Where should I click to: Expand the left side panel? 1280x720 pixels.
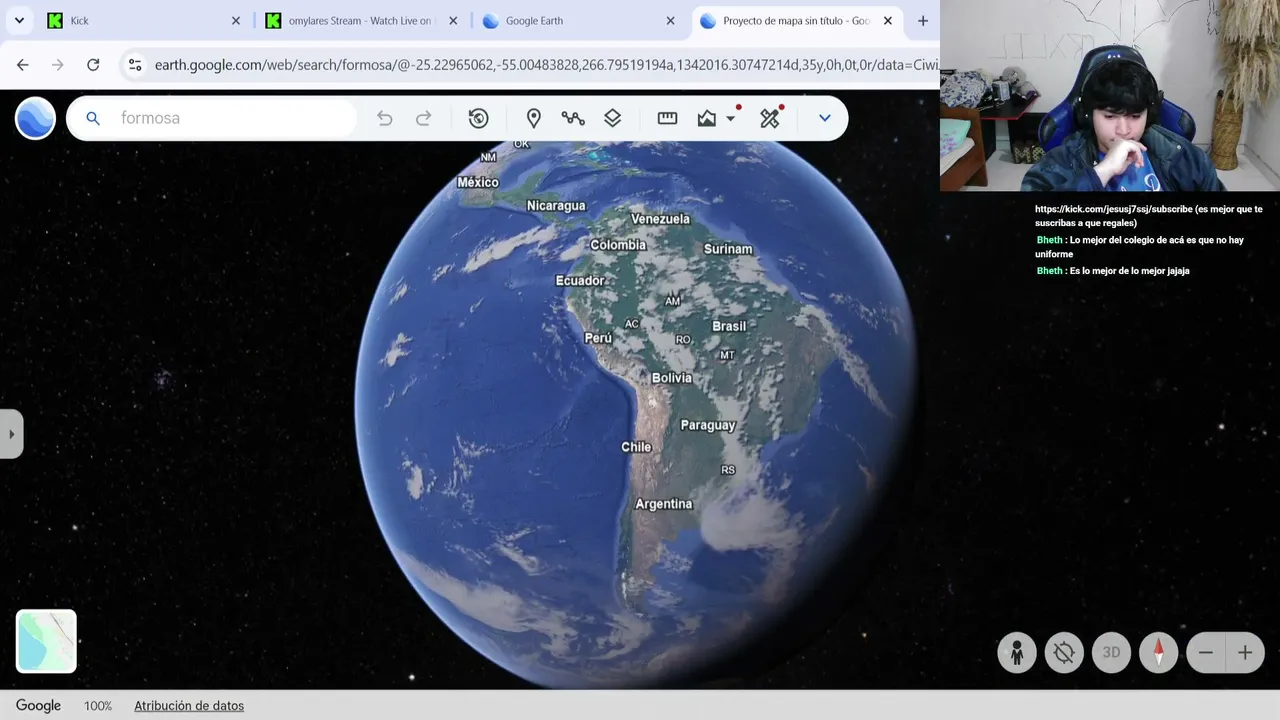click(x=11, y=434)
